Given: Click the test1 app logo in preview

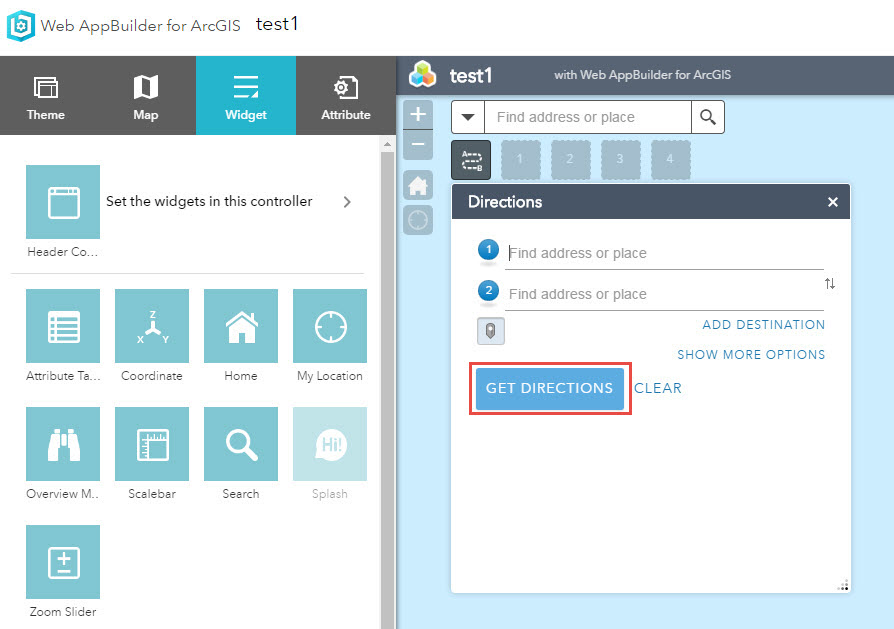Looking at the screenshot, I should click(x=422, y=75).
